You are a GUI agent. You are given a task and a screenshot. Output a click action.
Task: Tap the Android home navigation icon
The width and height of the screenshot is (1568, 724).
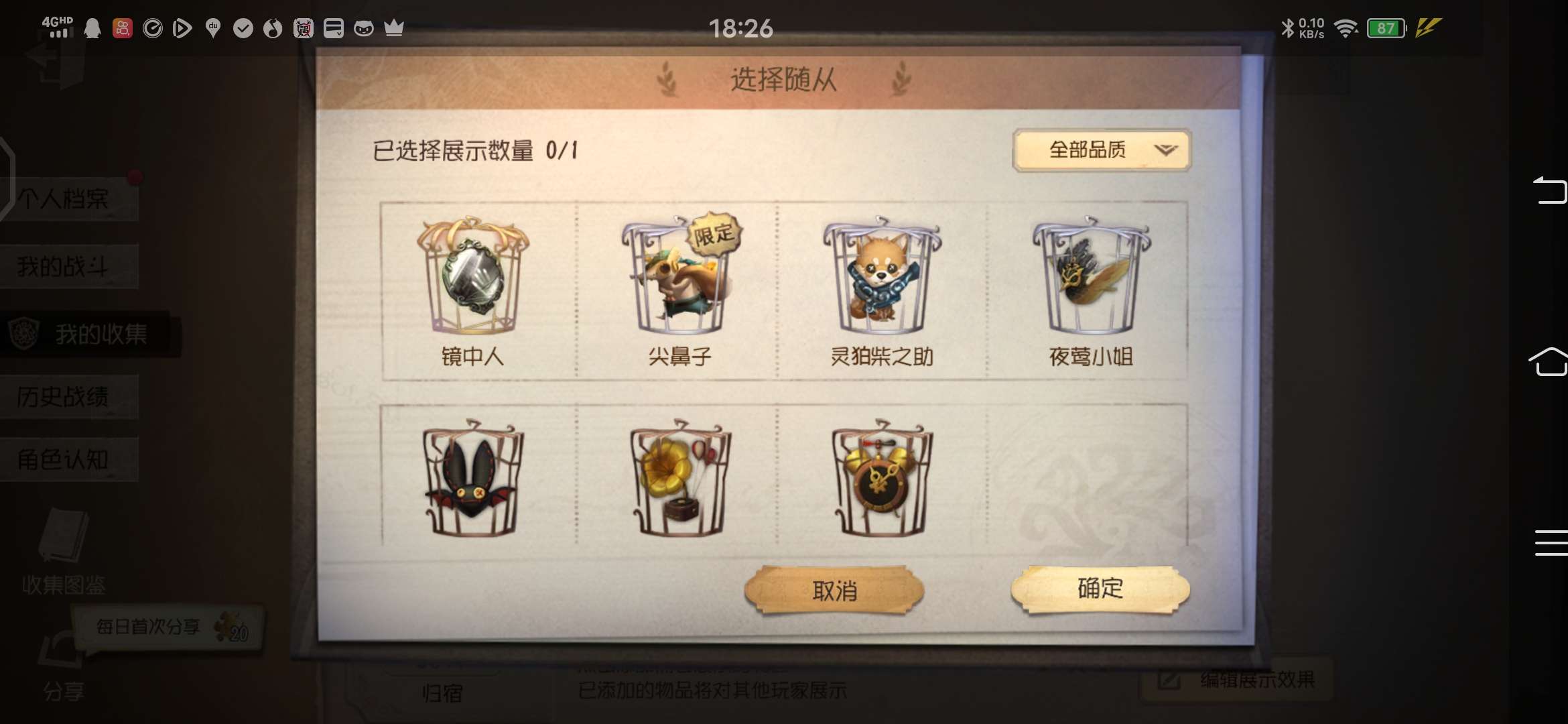point(1549,362)
